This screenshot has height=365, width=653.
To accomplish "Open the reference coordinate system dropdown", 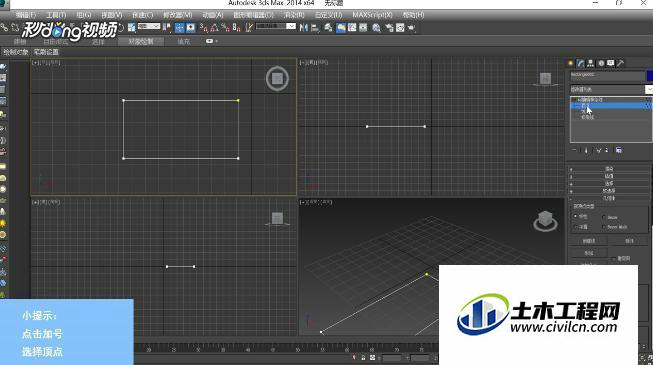I will (149, 26).
